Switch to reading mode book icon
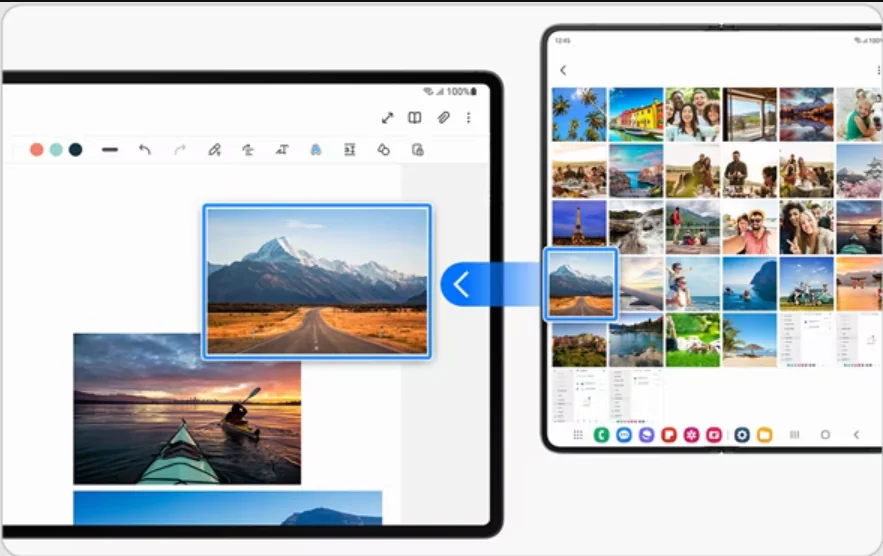 point(414,118)
